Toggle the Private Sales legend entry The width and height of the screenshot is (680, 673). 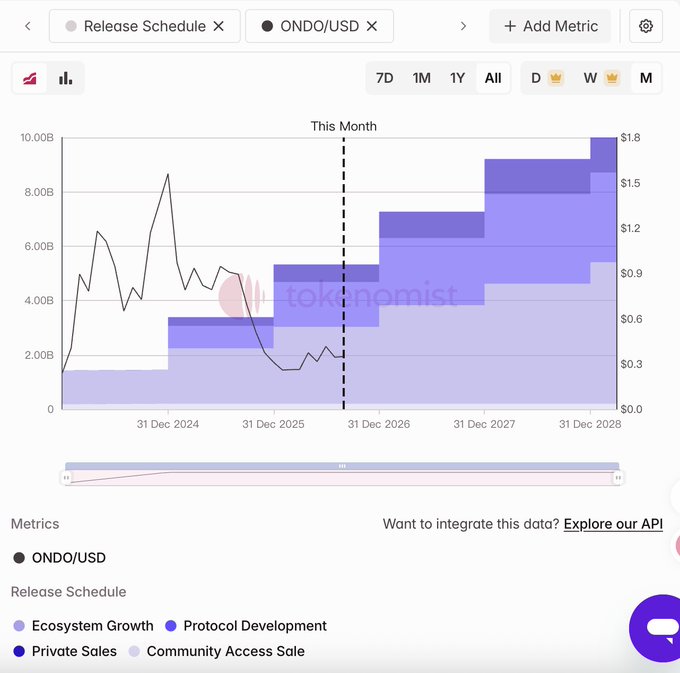pyautogui.click(x=65, y=651)
